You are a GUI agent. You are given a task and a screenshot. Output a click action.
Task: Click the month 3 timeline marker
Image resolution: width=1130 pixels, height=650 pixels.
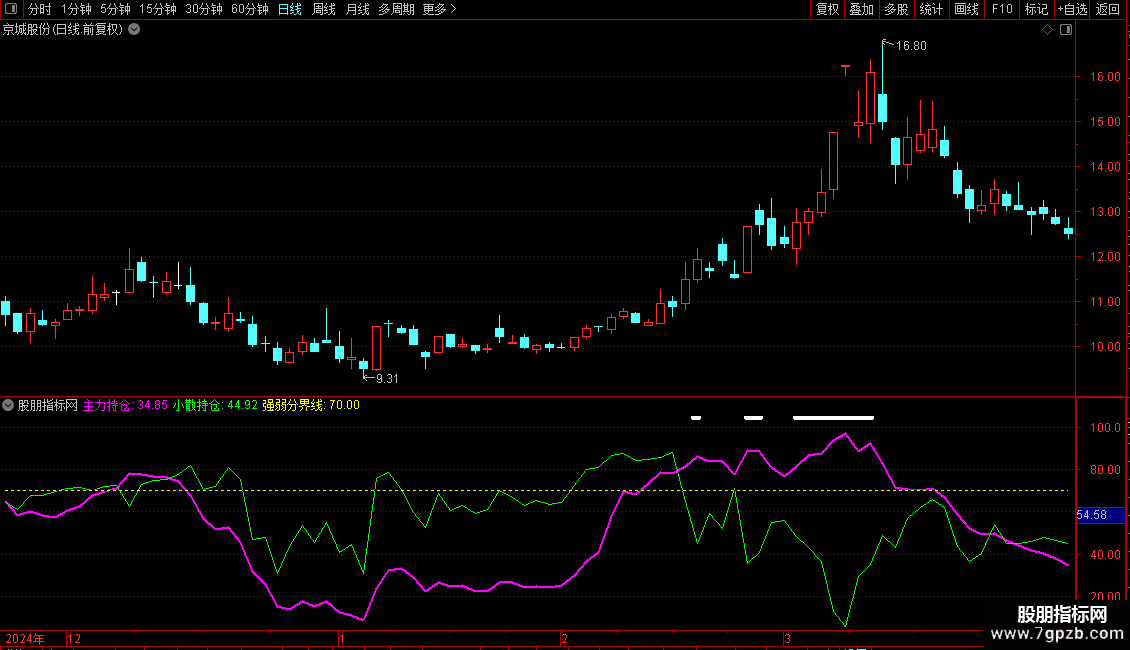click(x=787, y=638)
